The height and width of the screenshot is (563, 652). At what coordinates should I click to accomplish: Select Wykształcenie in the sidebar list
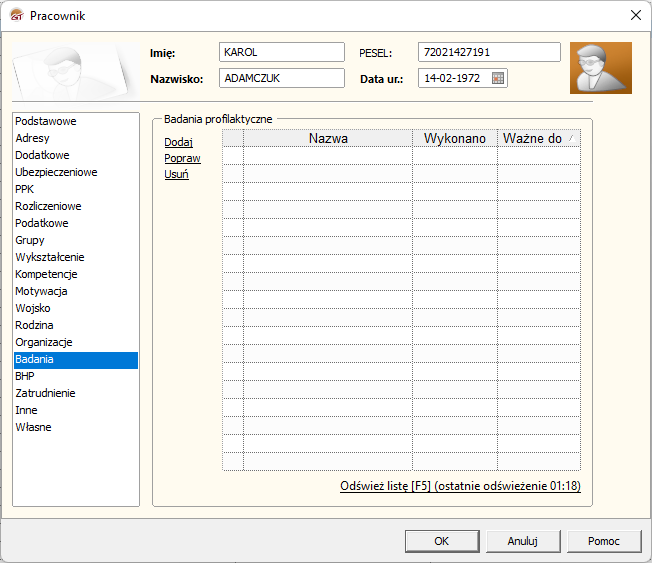coord(50,257)
